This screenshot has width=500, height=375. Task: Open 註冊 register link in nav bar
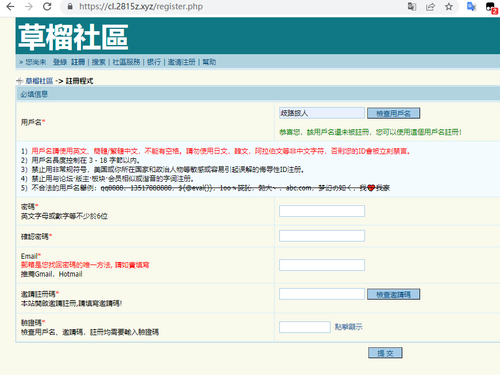click(x=78, y=62)
